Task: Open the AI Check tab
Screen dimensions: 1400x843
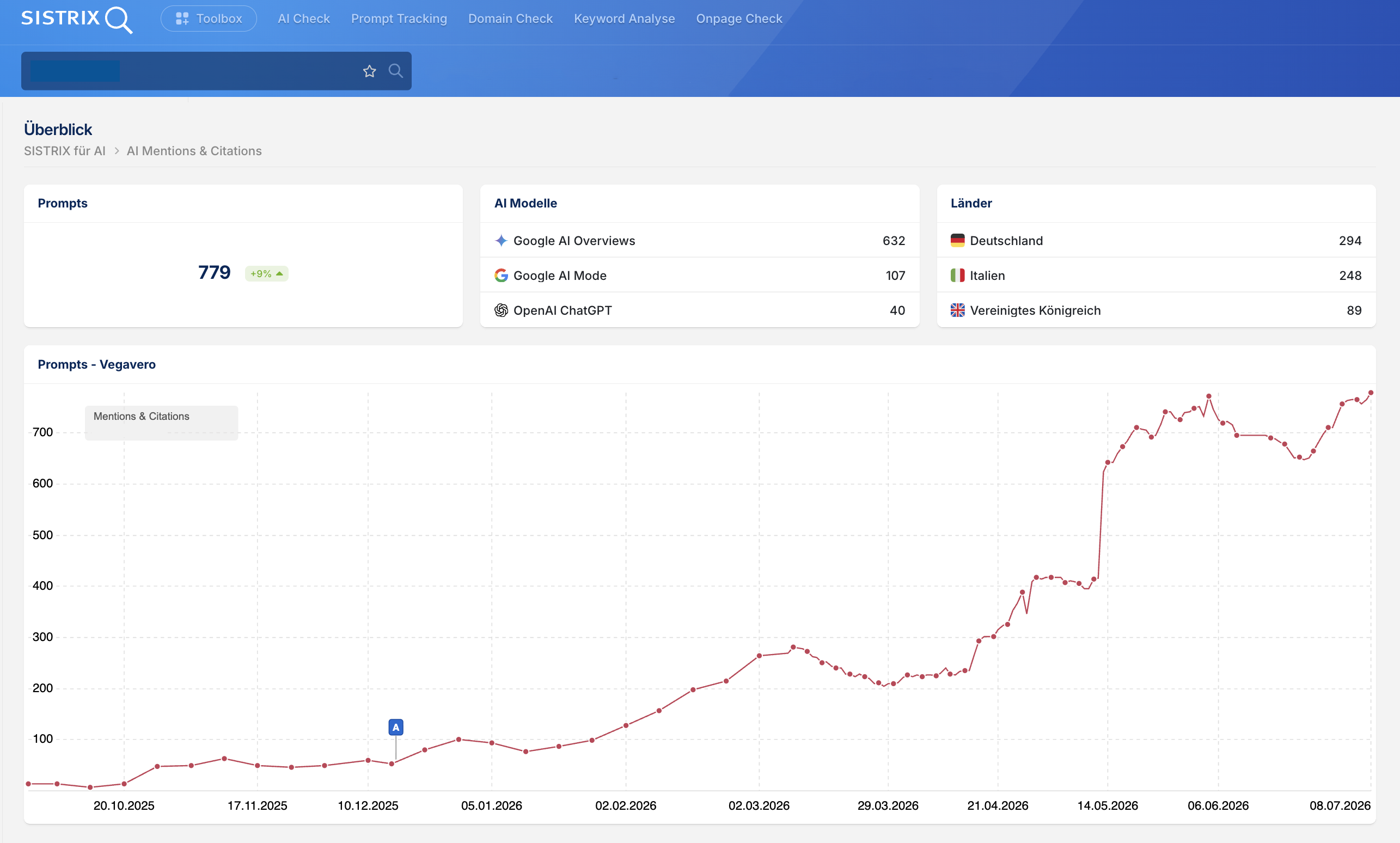Action: tap(304, 19)
